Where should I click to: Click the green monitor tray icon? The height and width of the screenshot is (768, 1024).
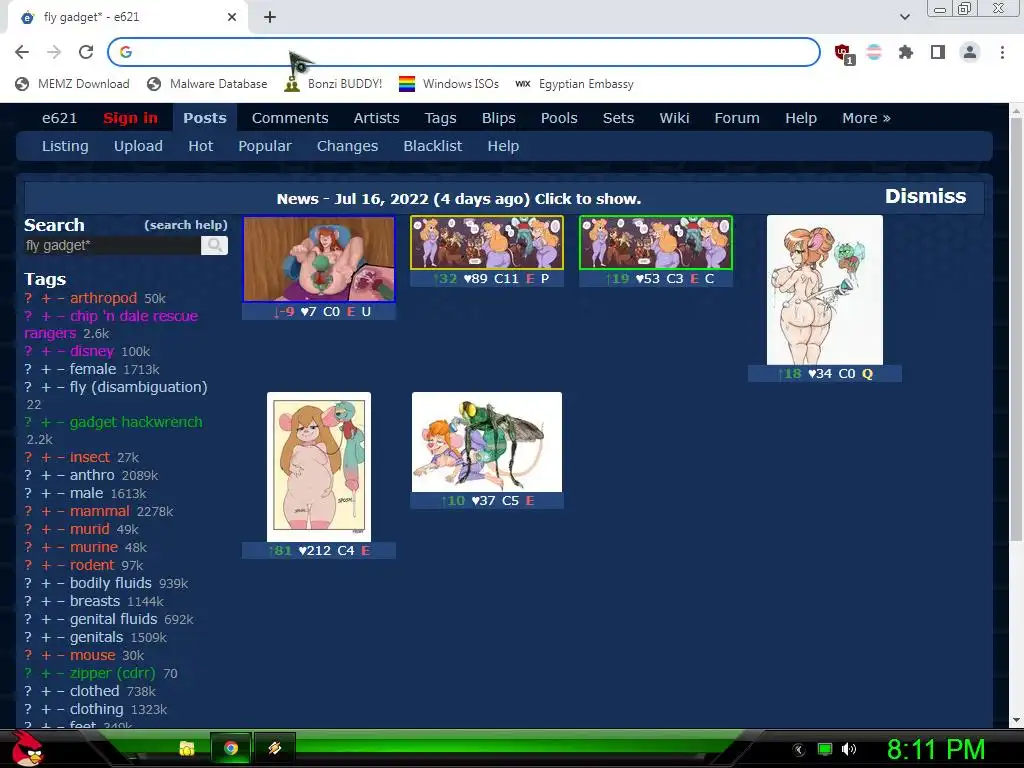[x=825, y=749]
